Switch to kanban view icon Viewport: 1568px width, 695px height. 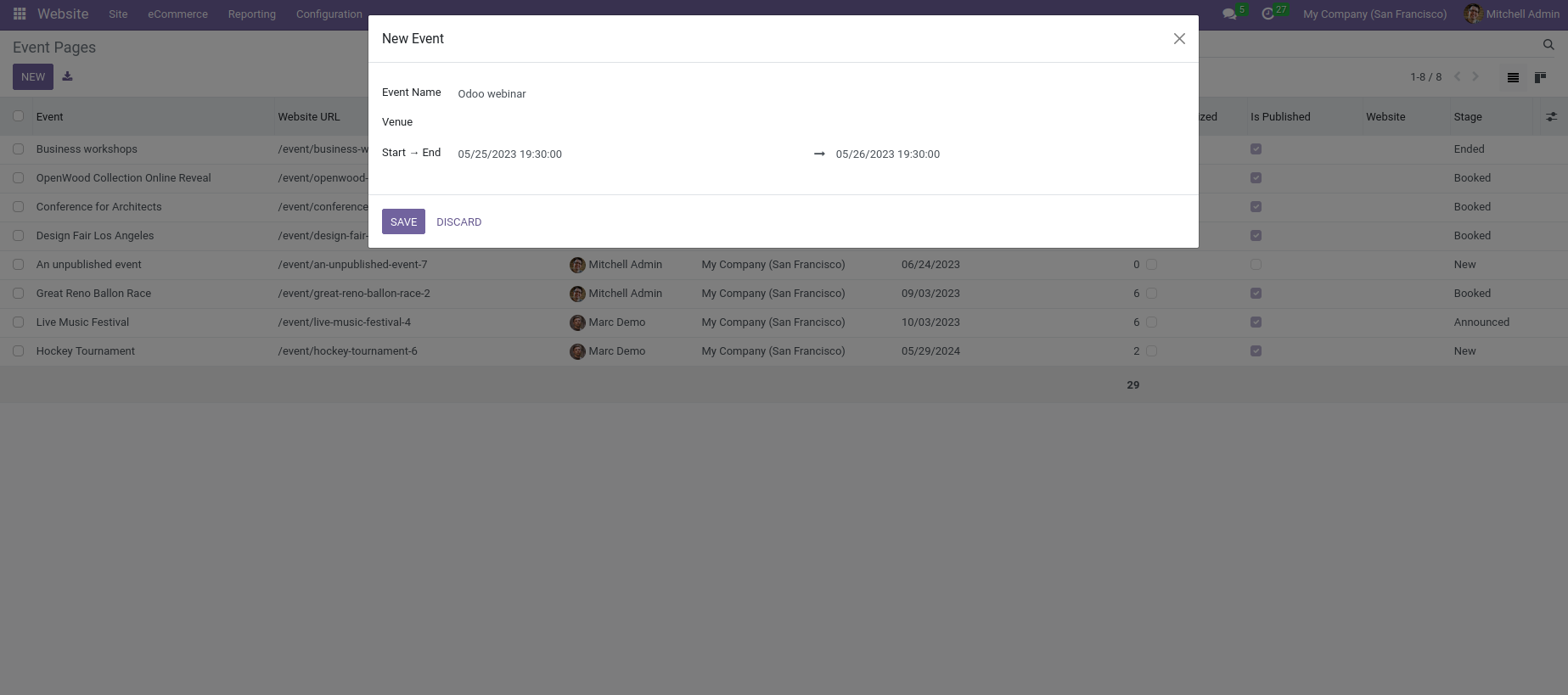pos(1540,77)
